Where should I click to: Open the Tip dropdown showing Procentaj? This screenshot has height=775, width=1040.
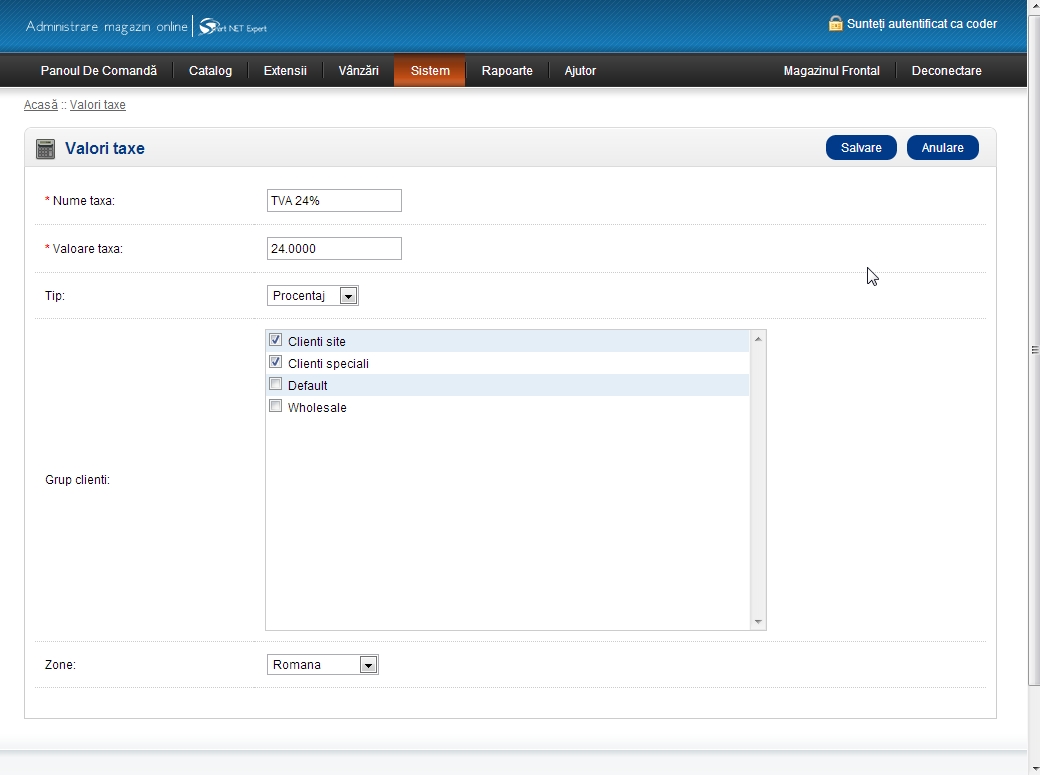(313, 296)
